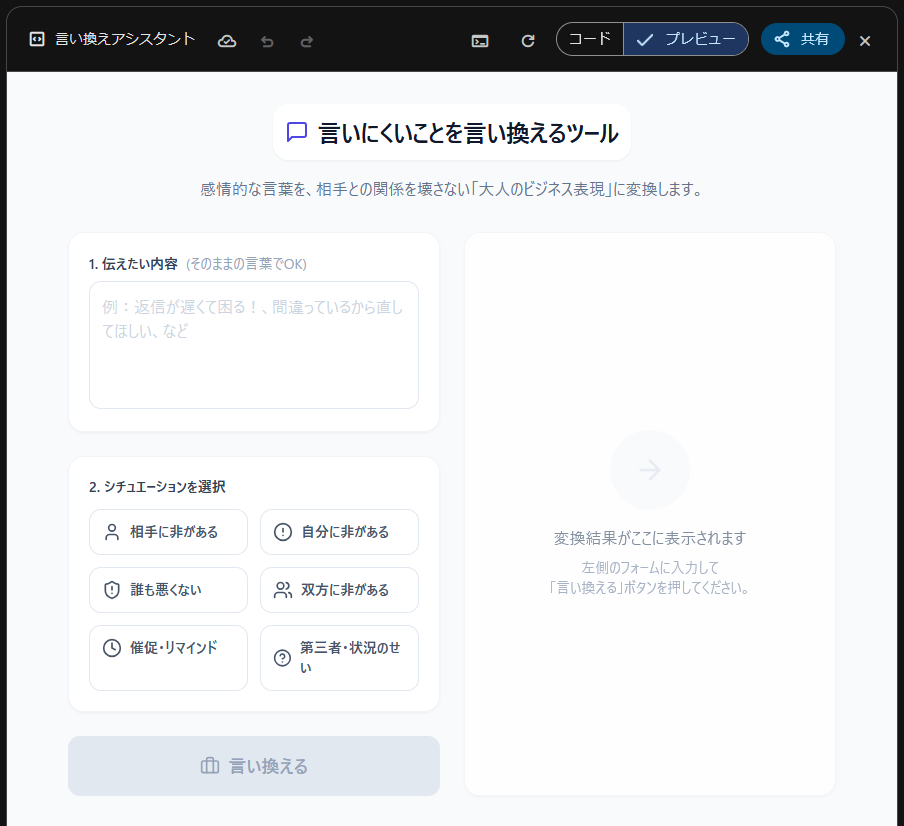Open the screenshot capture icon
The height and width of the screenshot is (826, 904).
(x=479, y=40)
